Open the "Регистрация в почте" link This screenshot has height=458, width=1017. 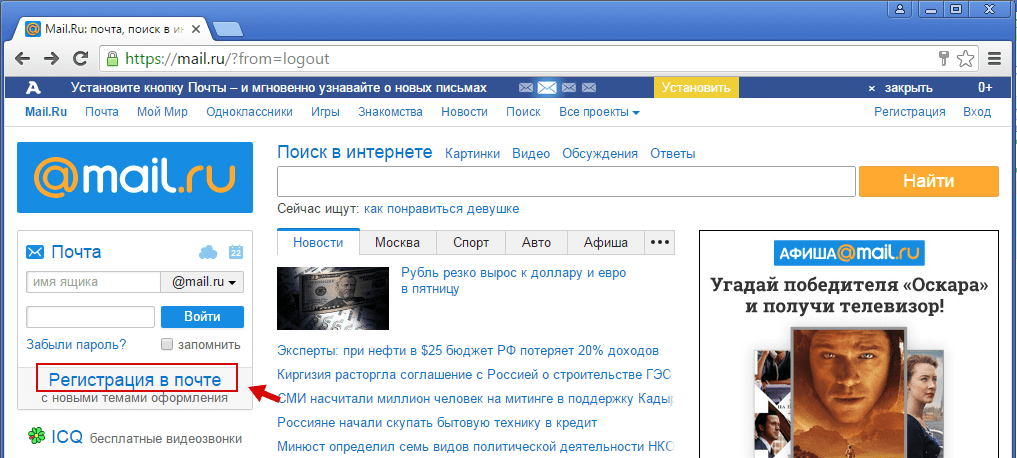[135, 379]
